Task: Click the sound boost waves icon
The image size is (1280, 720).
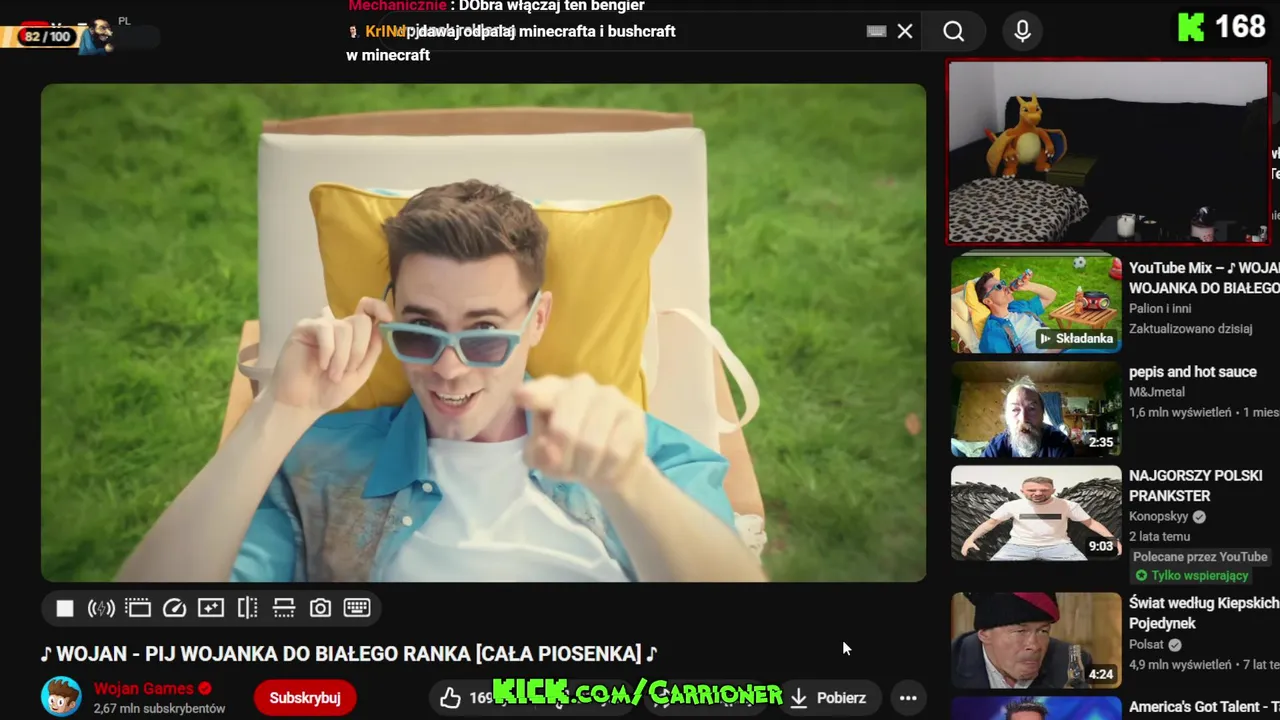Action: (x=101, y=608)
